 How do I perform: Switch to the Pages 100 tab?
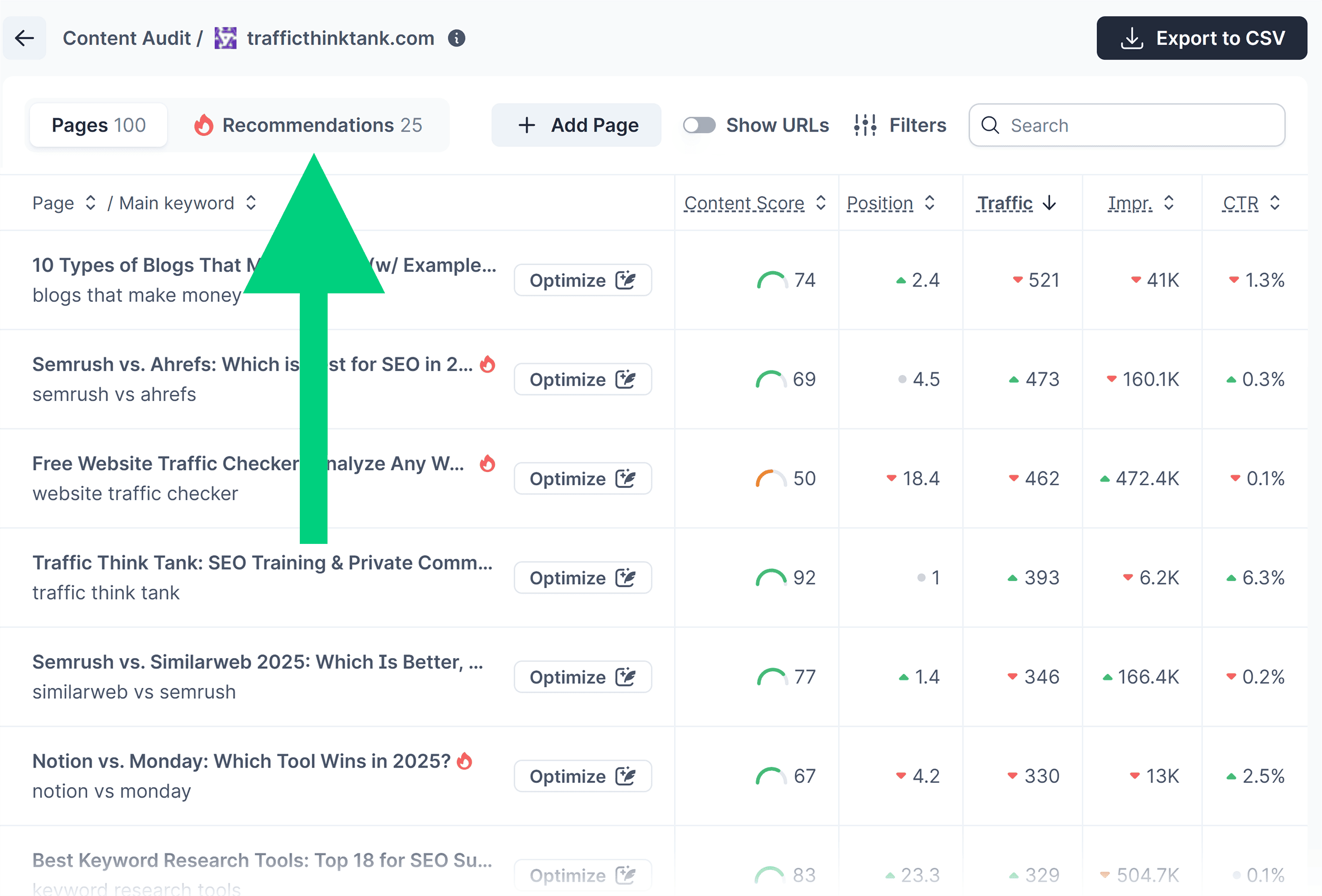(98, 125)
